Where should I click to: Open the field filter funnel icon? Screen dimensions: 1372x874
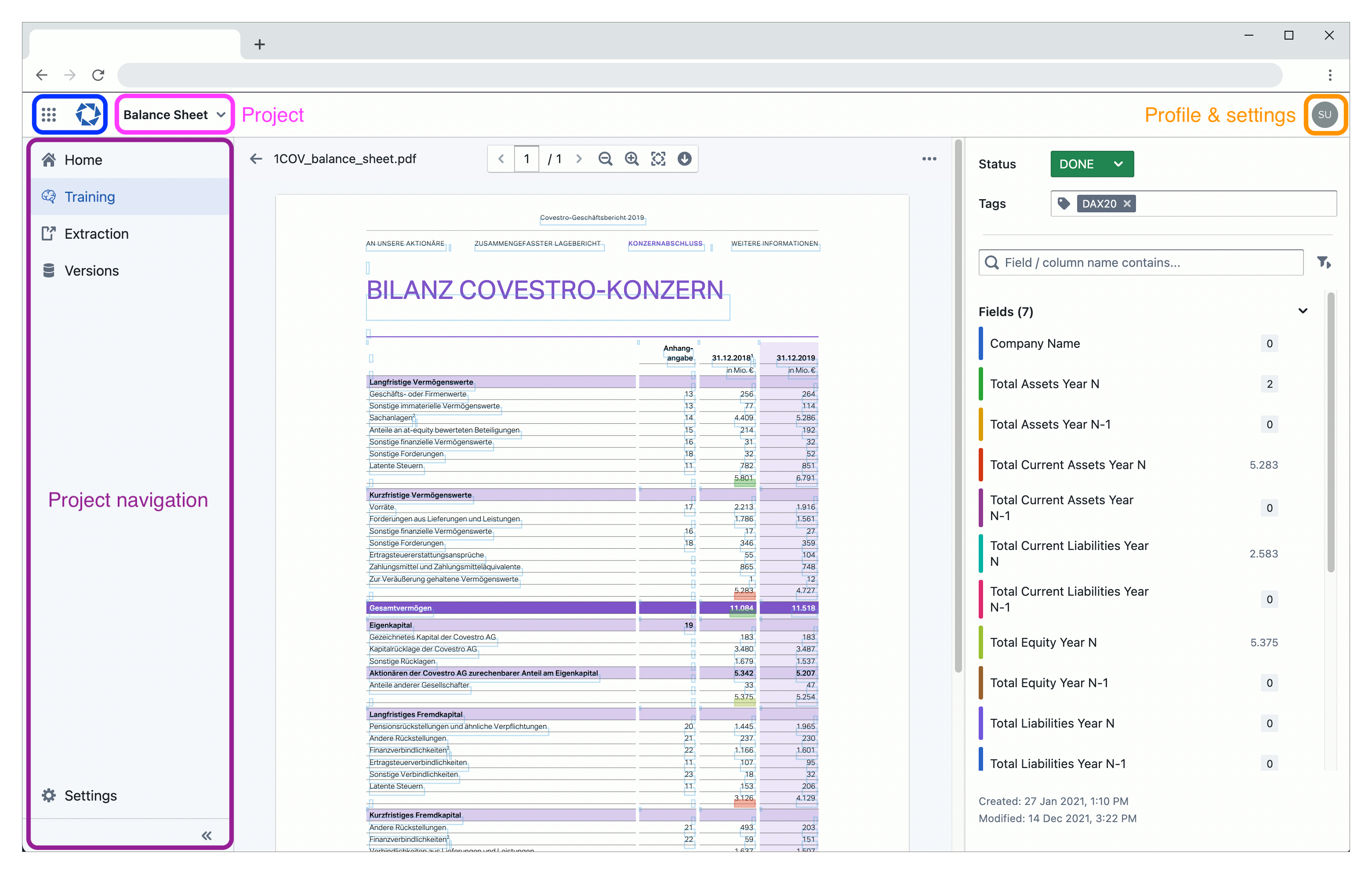(x=1324, y=262)
